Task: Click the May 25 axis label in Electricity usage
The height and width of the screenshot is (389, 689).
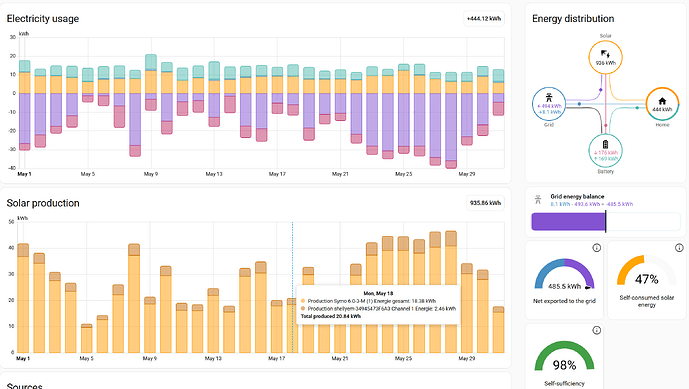Action: tap(403, 174)
